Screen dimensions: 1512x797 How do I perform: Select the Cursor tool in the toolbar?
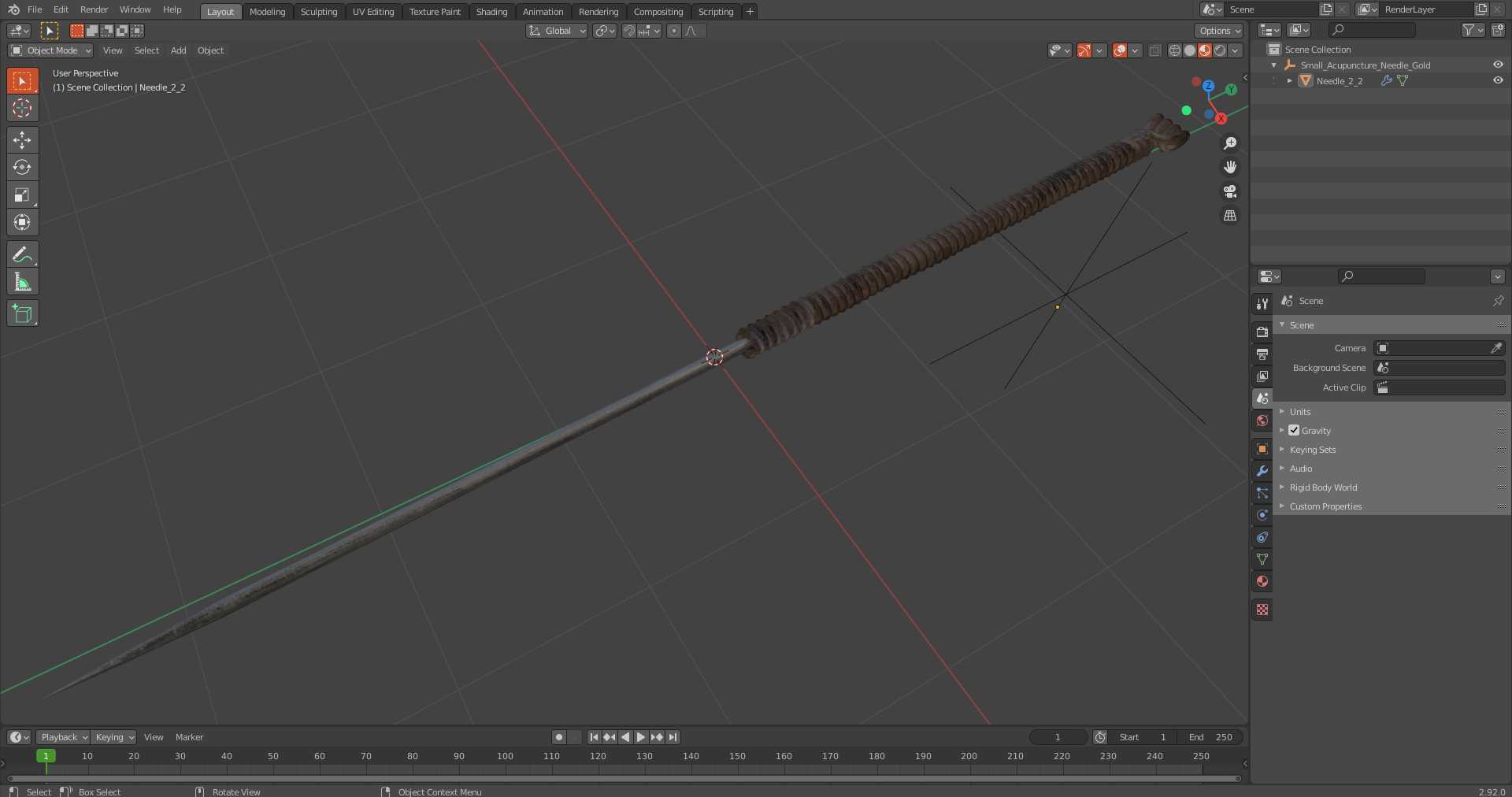point(22,108)
